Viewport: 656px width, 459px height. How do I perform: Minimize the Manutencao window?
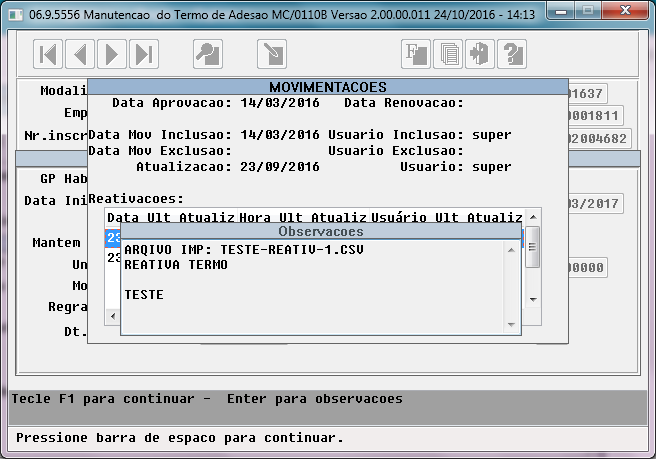point(561,11)
